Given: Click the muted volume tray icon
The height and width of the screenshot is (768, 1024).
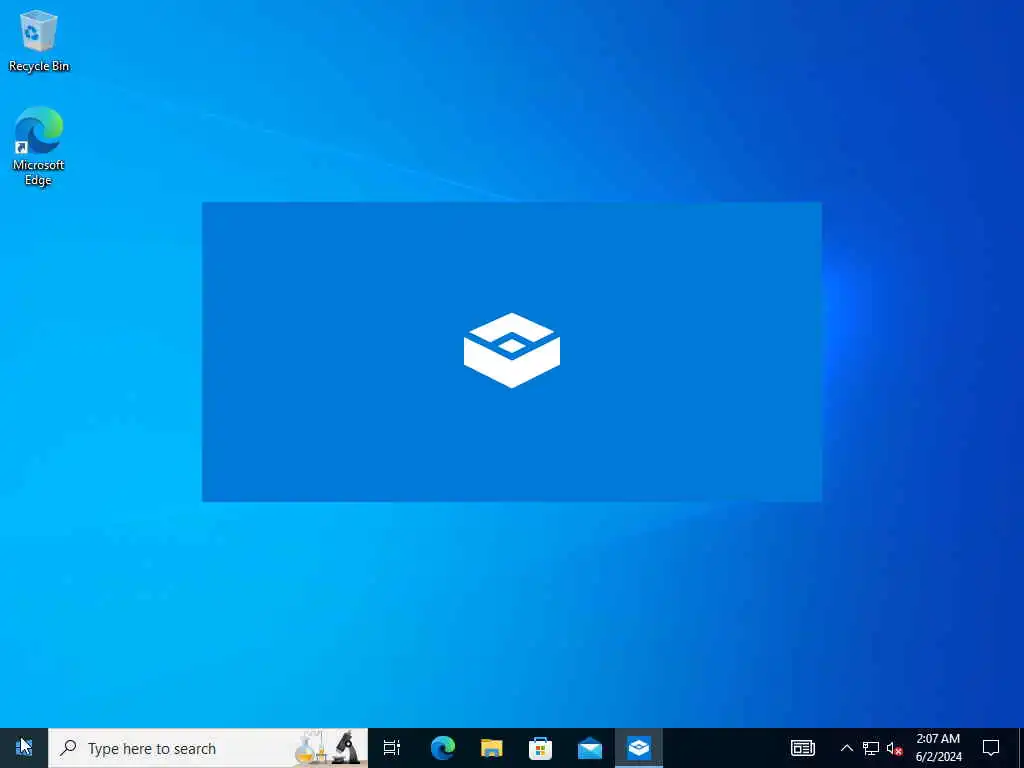Looking at the screenshot, I should point(895,748).
